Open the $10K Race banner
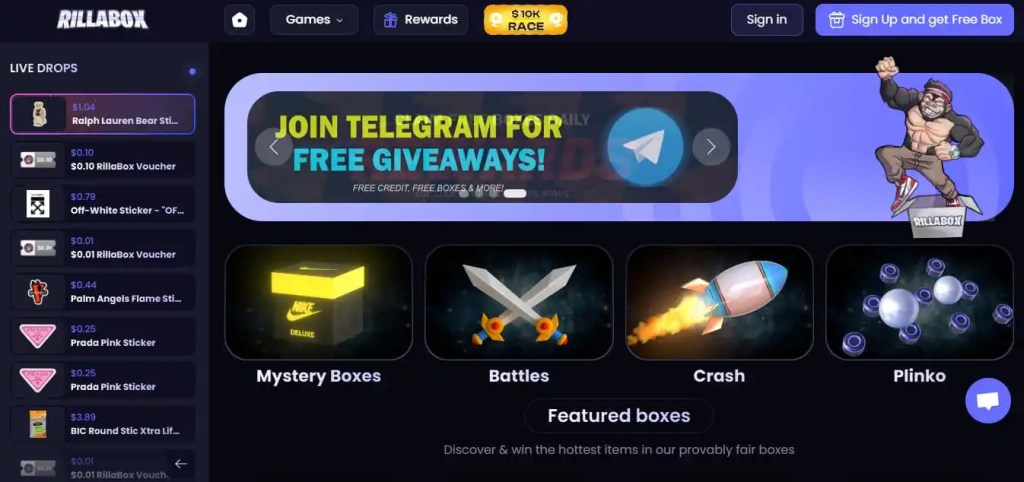 pyautogui.click(x=526, y=20)
